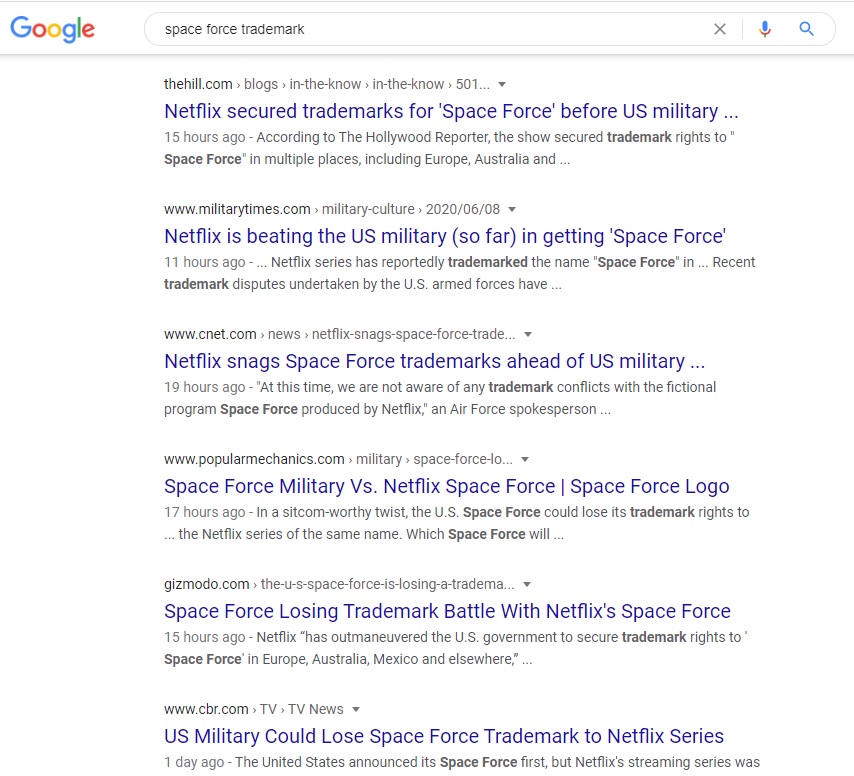Click the blue magnifier search icon
Image resolution: width=854 pixels, height=776 pixels.
pos(806,29)
